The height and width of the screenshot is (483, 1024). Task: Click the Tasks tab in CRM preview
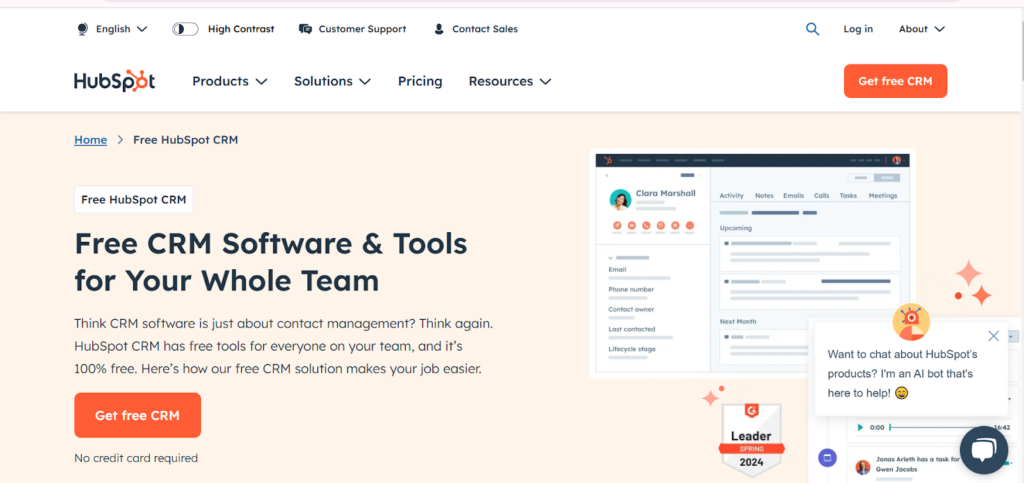coord(848,195)
